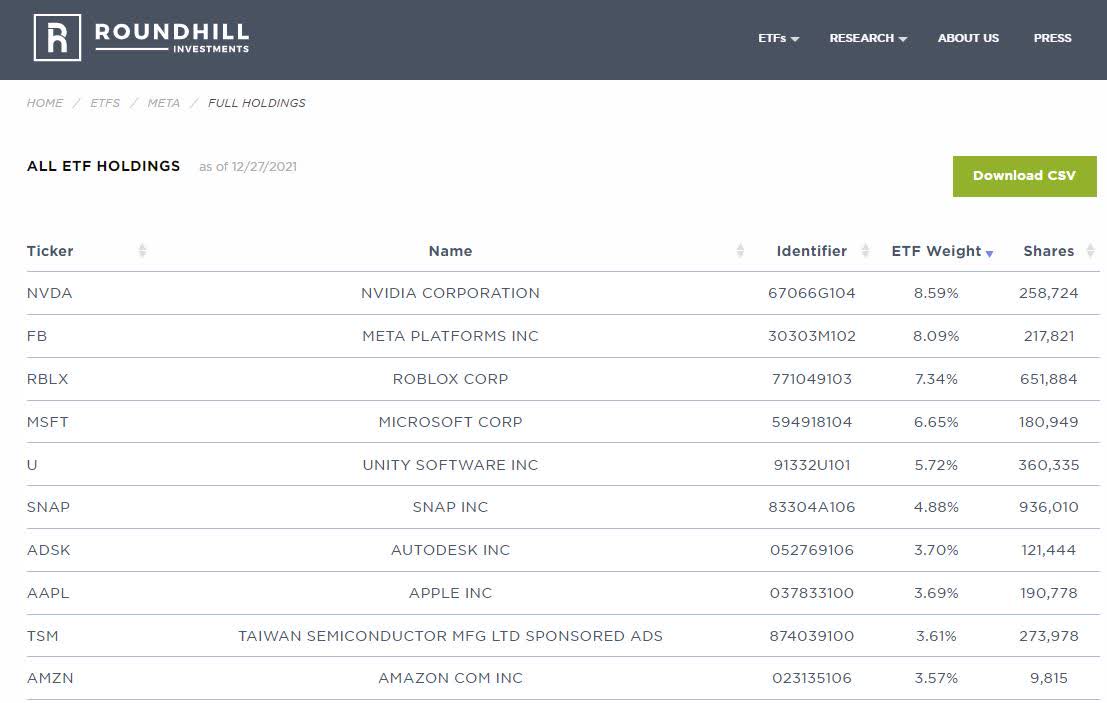Select the ADSK ticker cell
Image resolution: width=1107 pixels, height=703 pixels.
[49, 550]
